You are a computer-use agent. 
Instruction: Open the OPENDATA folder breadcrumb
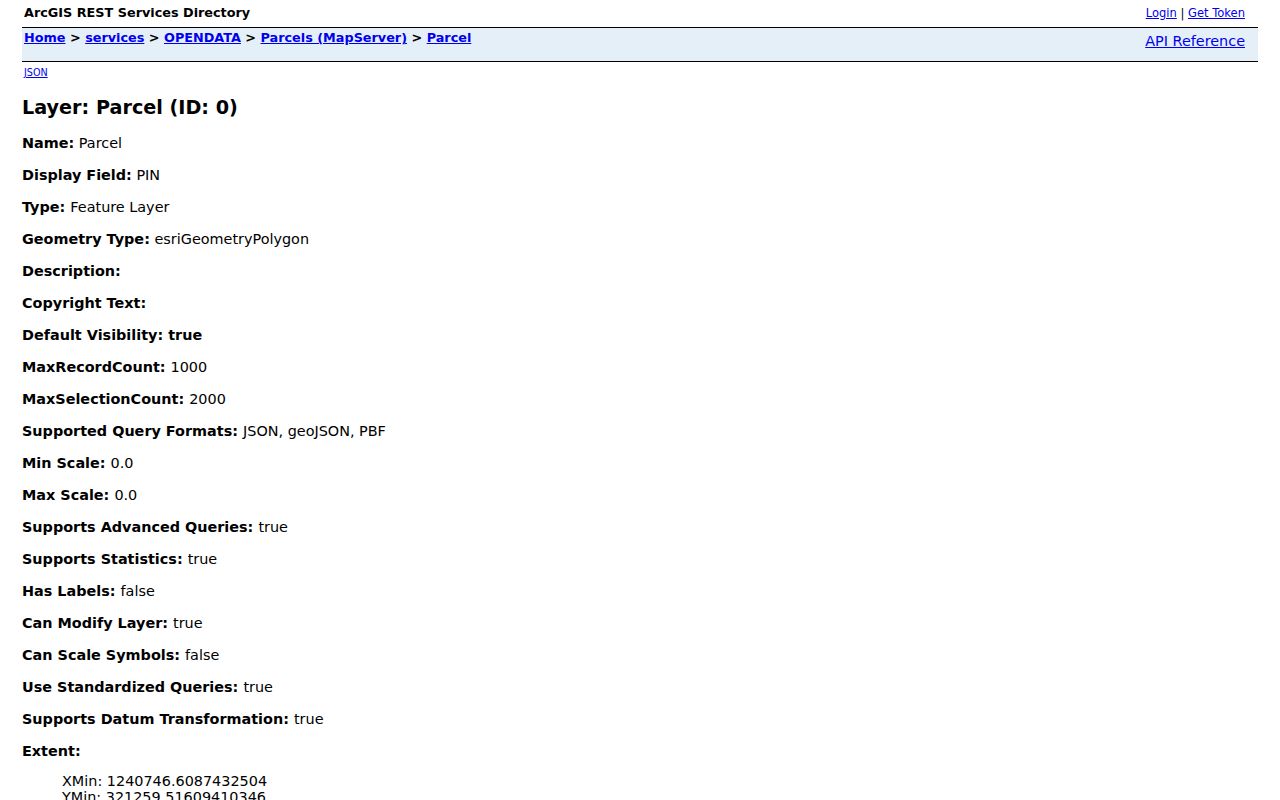click(x=202, y=38)
